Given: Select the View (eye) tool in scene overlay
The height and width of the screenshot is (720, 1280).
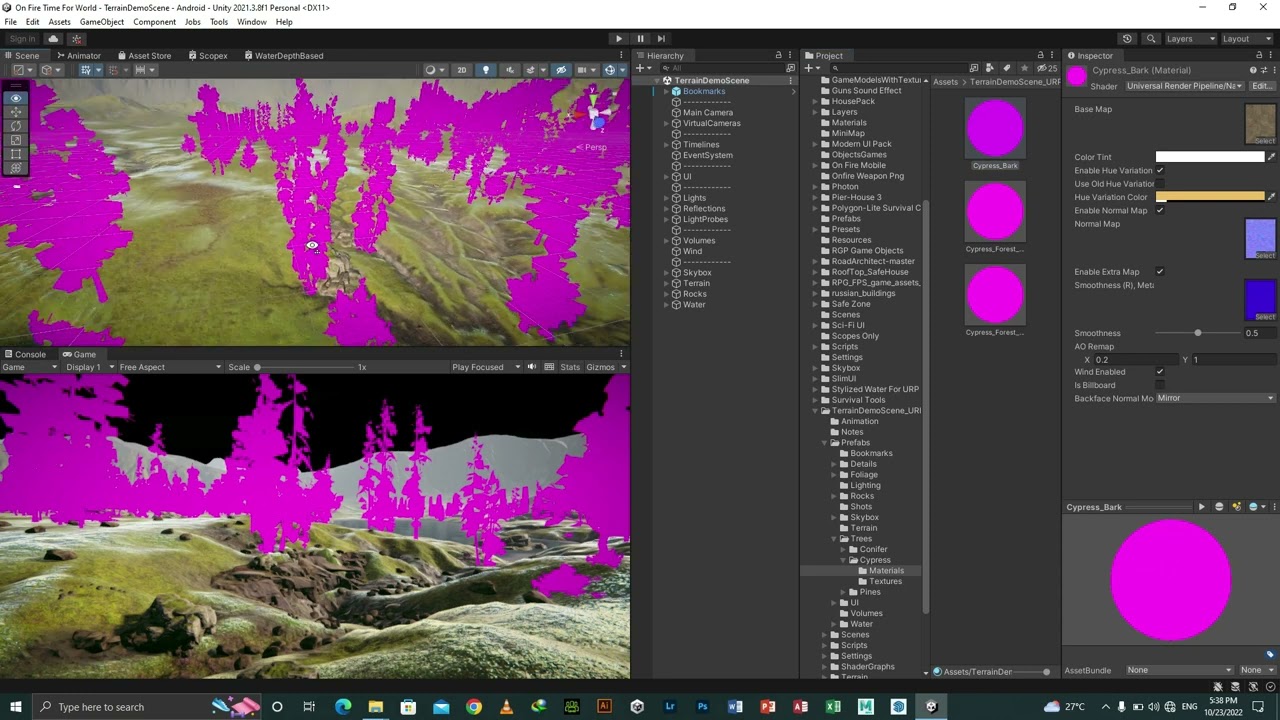Looking at the screenshot, I should point(15,98).
